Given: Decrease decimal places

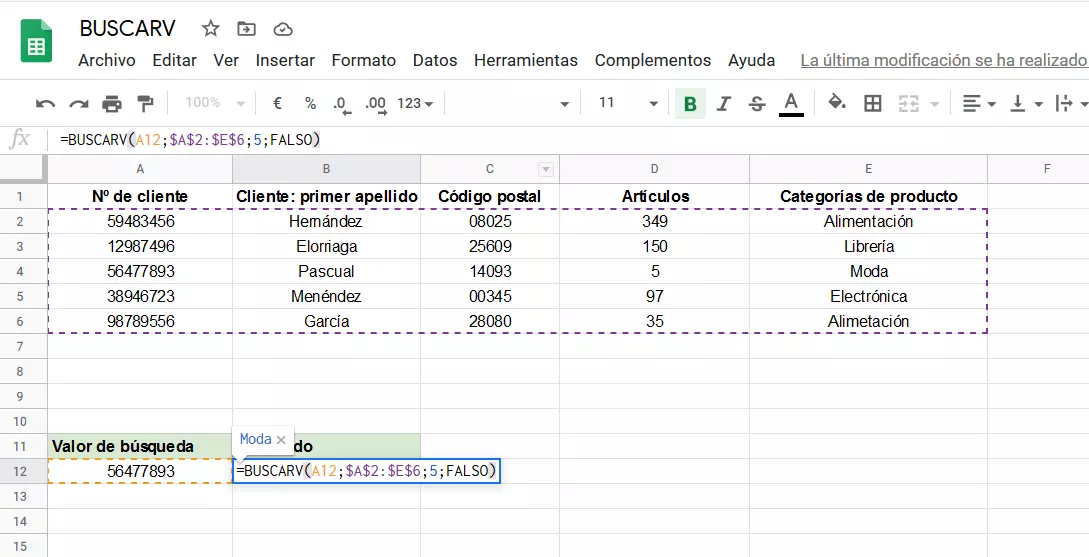Looking at the screenshot, I should point(342,104).
